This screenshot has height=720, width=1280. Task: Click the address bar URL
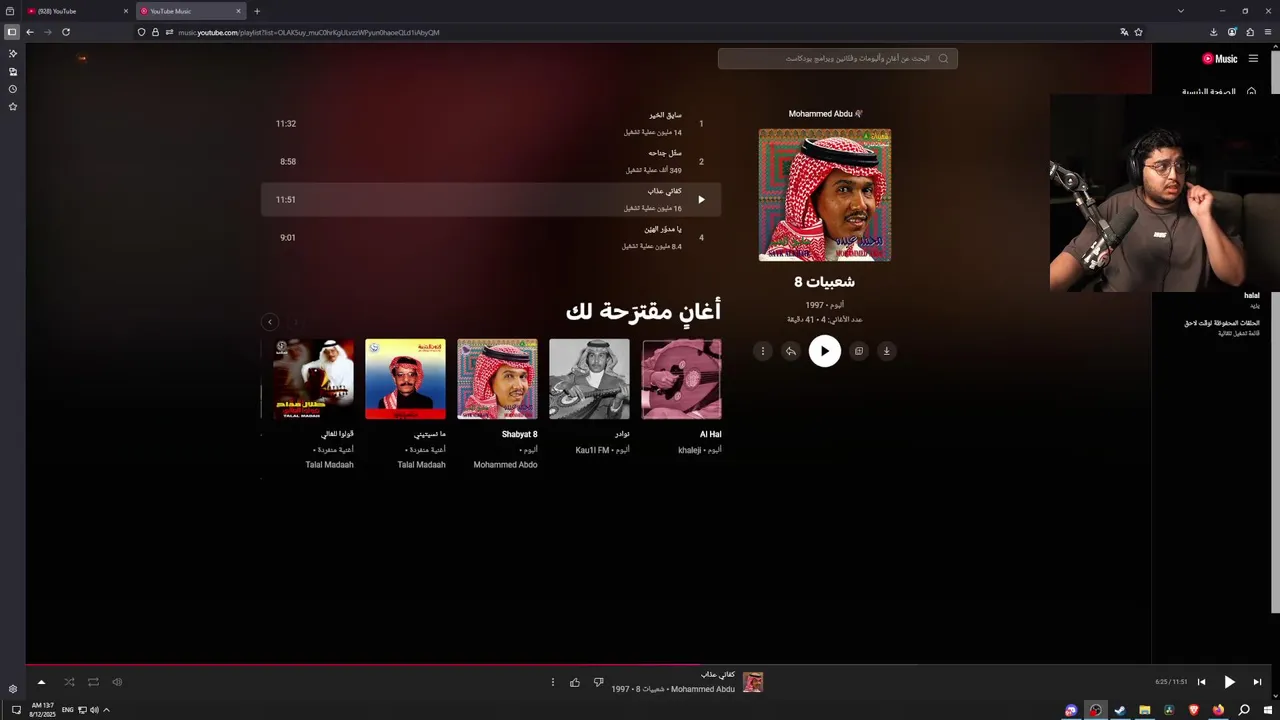click(309, 33)
